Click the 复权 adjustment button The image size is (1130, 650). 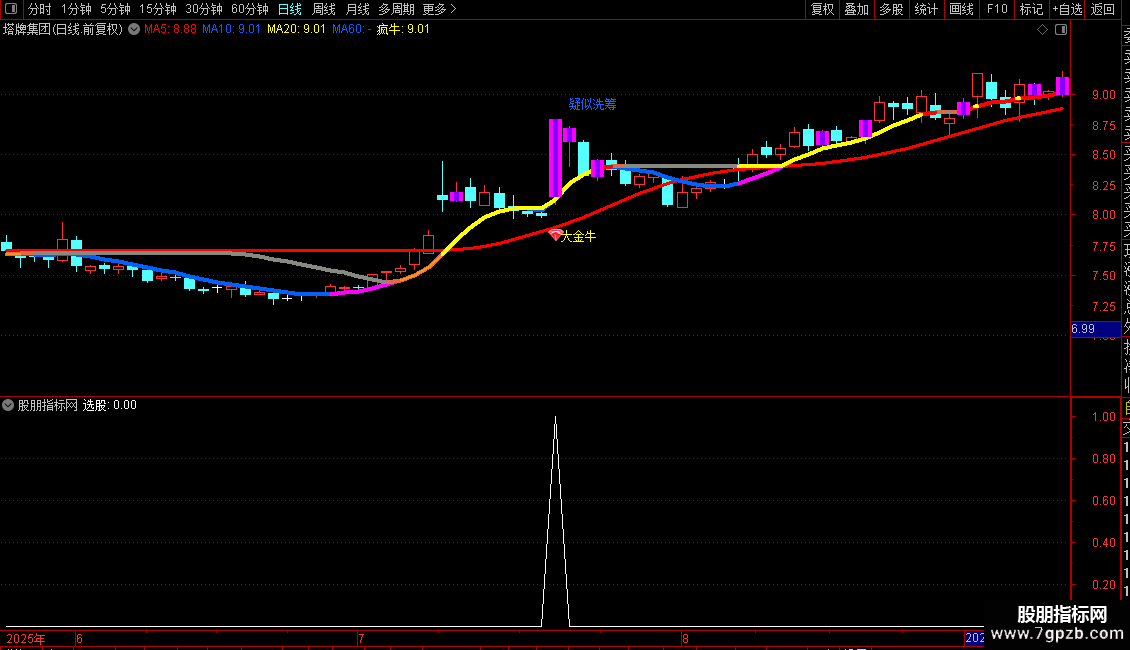[822, 9]
